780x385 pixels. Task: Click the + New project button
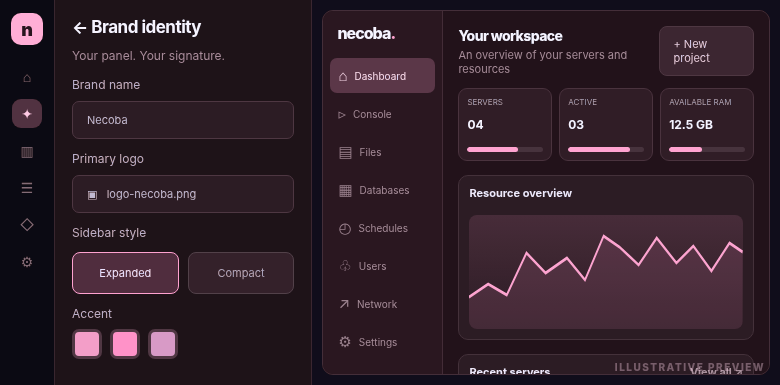pos(706,51)
